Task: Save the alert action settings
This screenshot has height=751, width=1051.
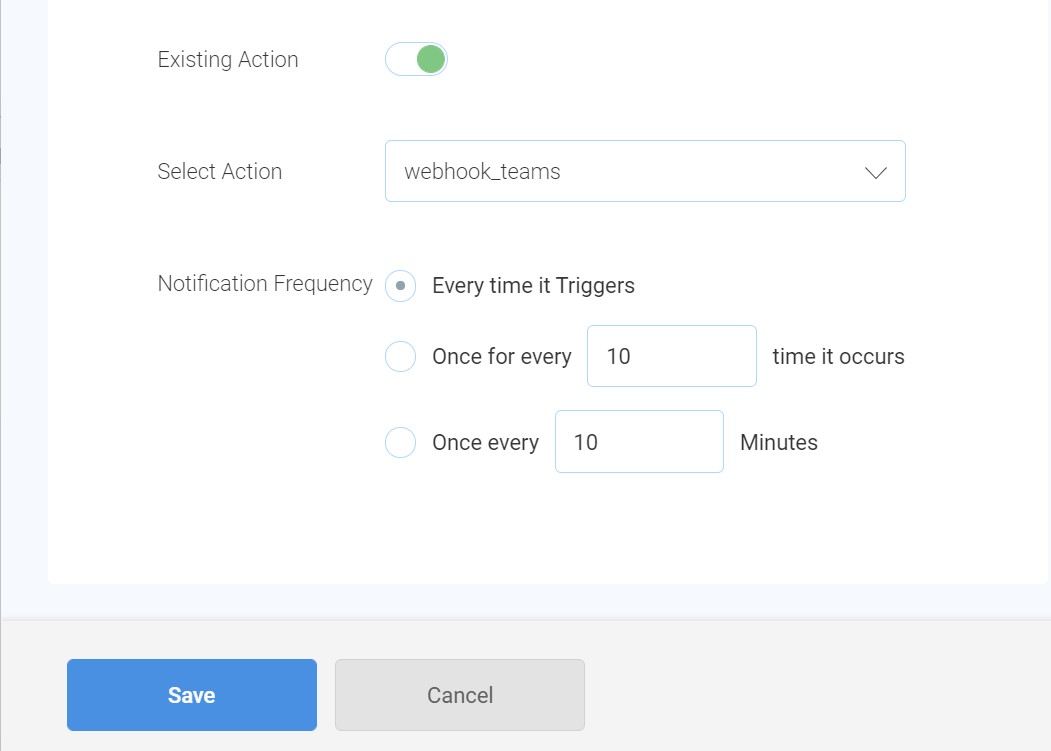Action: [x=192, y=695]
